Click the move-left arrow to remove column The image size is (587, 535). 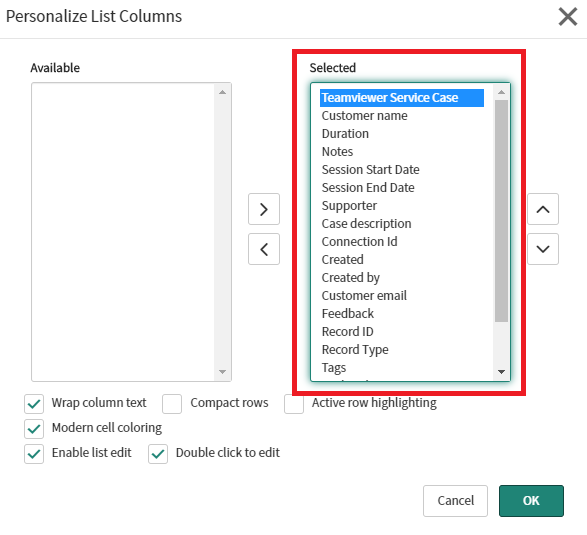pos(264,249)
